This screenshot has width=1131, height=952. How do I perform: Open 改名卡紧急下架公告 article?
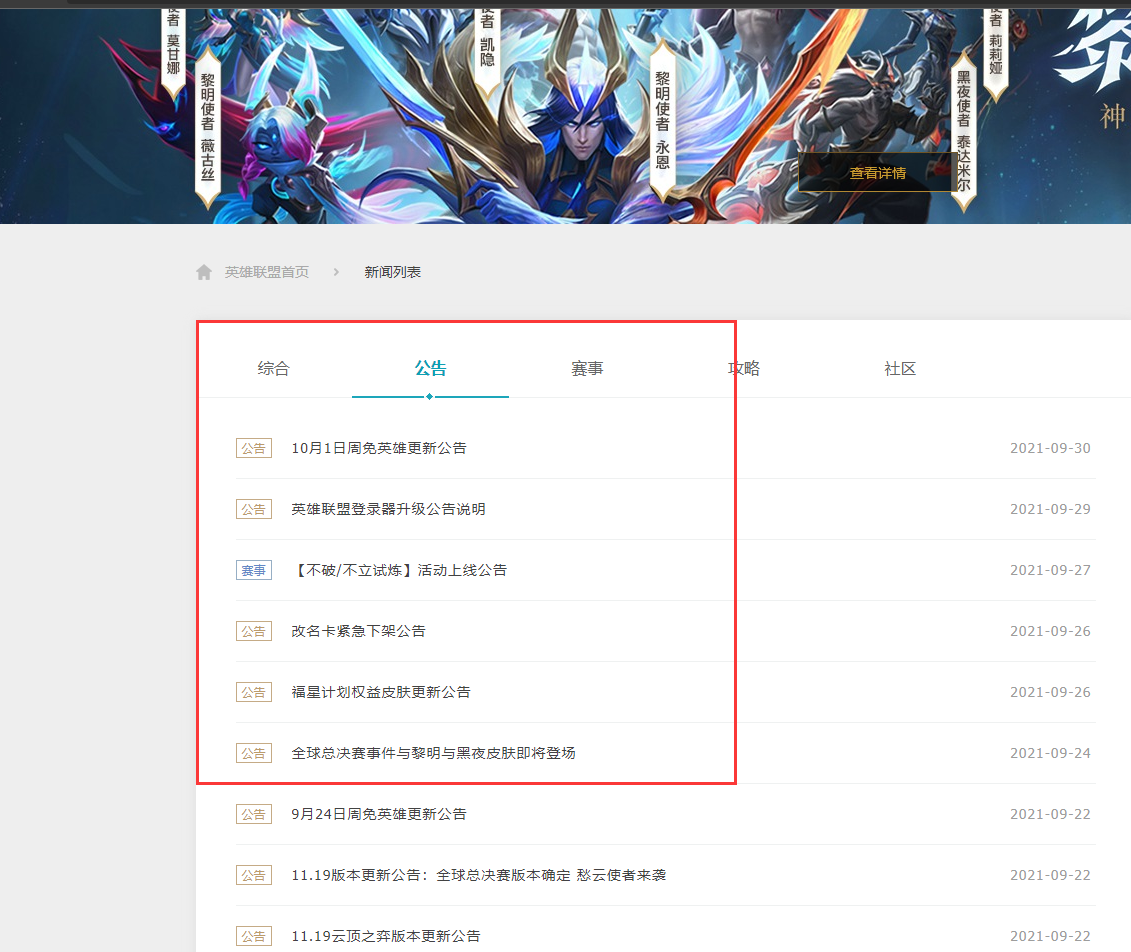pos(358,631)
